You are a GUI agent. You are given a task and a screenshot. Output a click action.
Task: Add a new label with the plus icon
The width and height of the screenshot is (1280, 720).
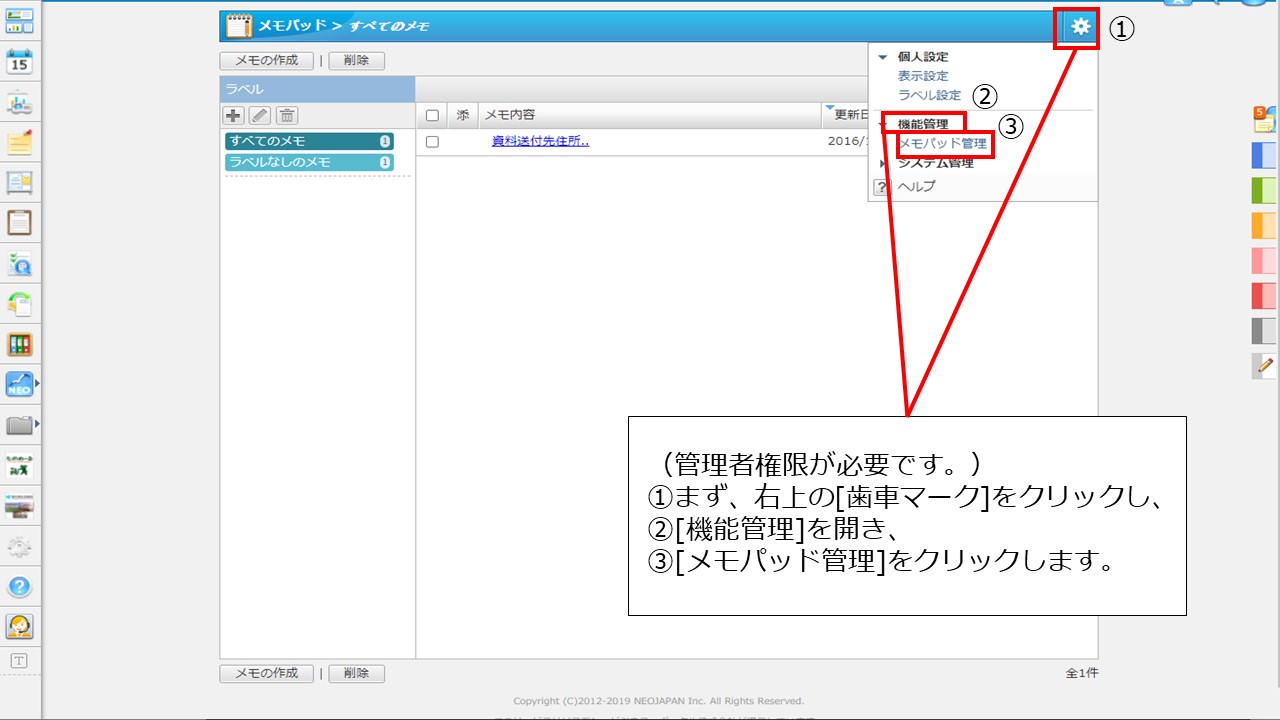234,116
